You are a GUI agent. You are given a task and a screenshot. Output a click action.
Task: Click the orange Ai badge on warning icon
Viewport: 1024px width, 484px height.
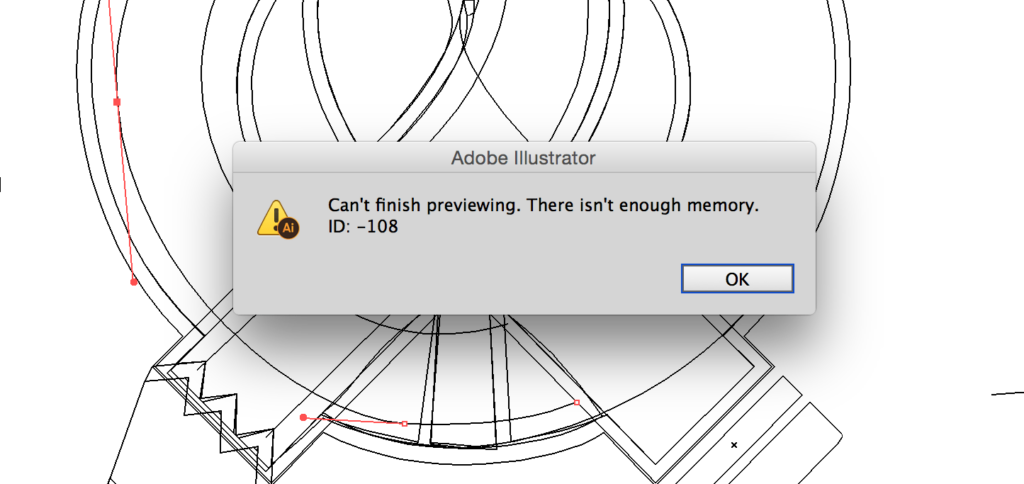click(x=289, y=228)
